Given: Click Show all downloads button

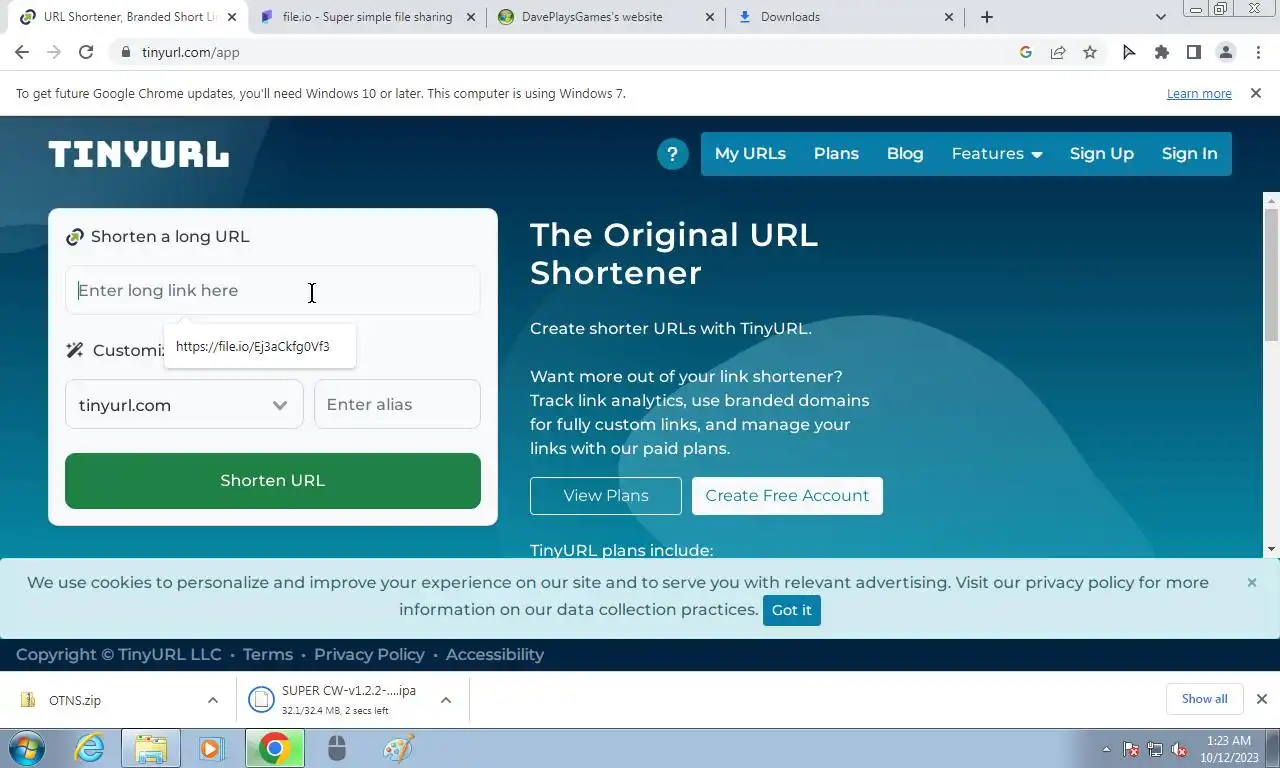Looking at the screenshot, I should 1204,699.
